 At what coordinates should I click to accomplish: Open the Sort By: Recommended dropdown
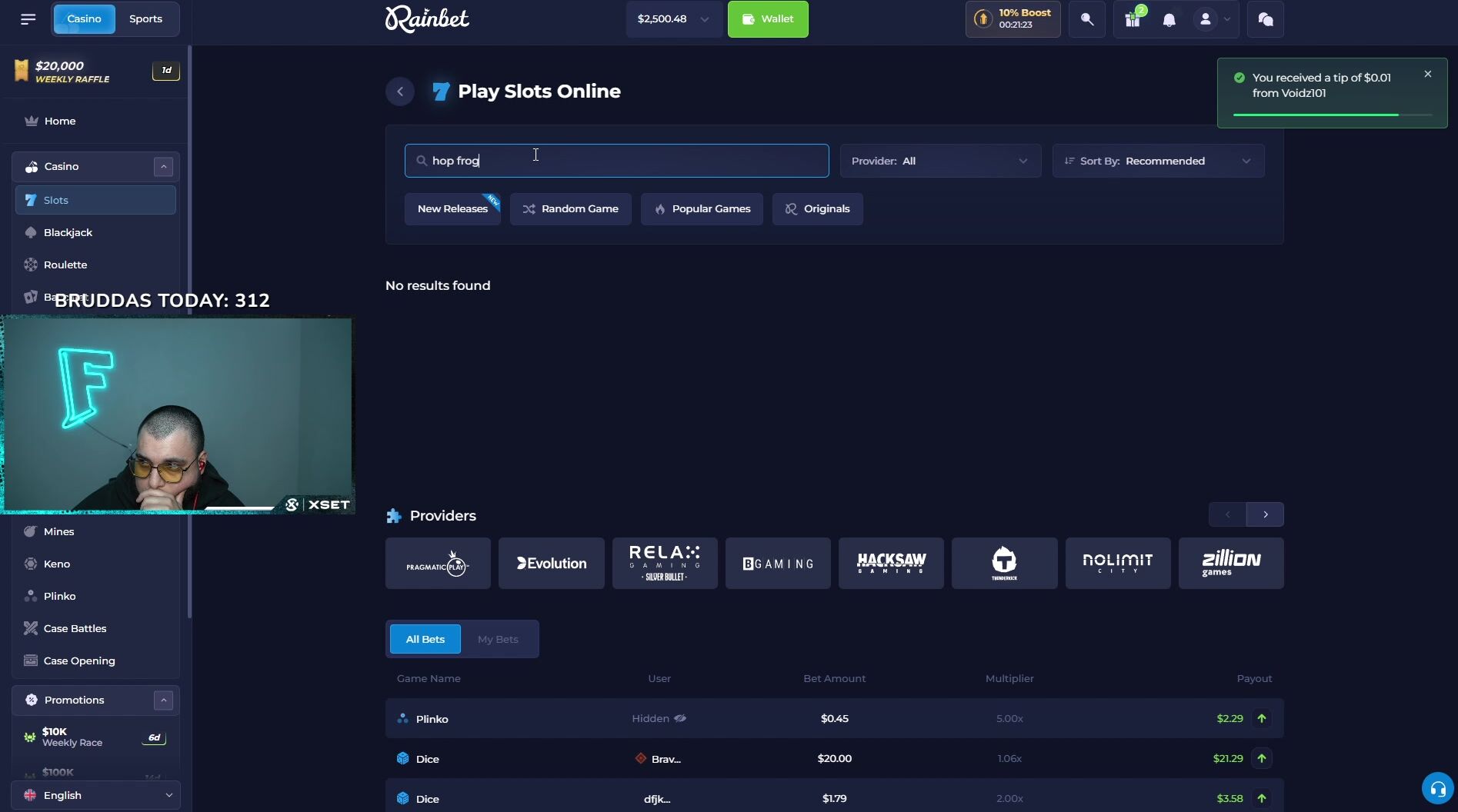(x=1158, y=161)
